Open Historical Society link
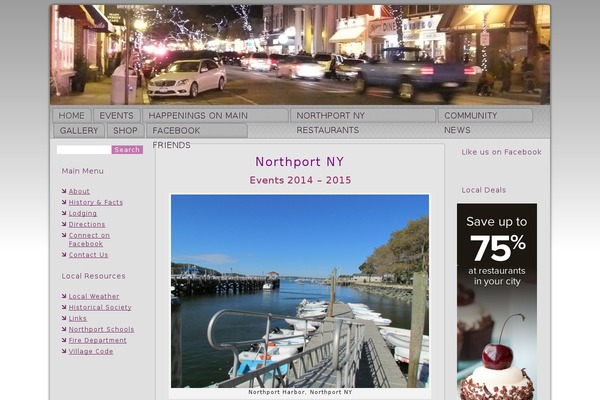Viewport: 600px width, 400px height. pos(100,307)
